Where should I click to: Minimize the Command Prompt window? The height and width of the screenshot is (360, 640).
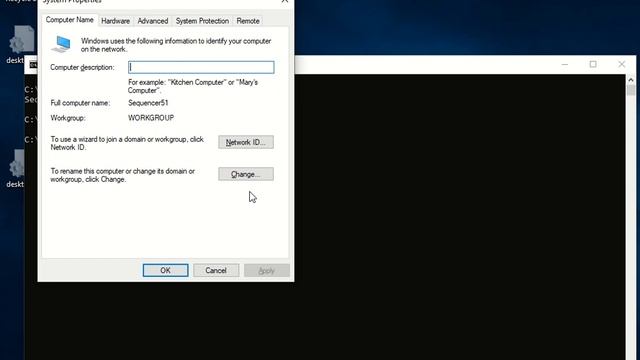pyautogui.click(x=565, y=64)
